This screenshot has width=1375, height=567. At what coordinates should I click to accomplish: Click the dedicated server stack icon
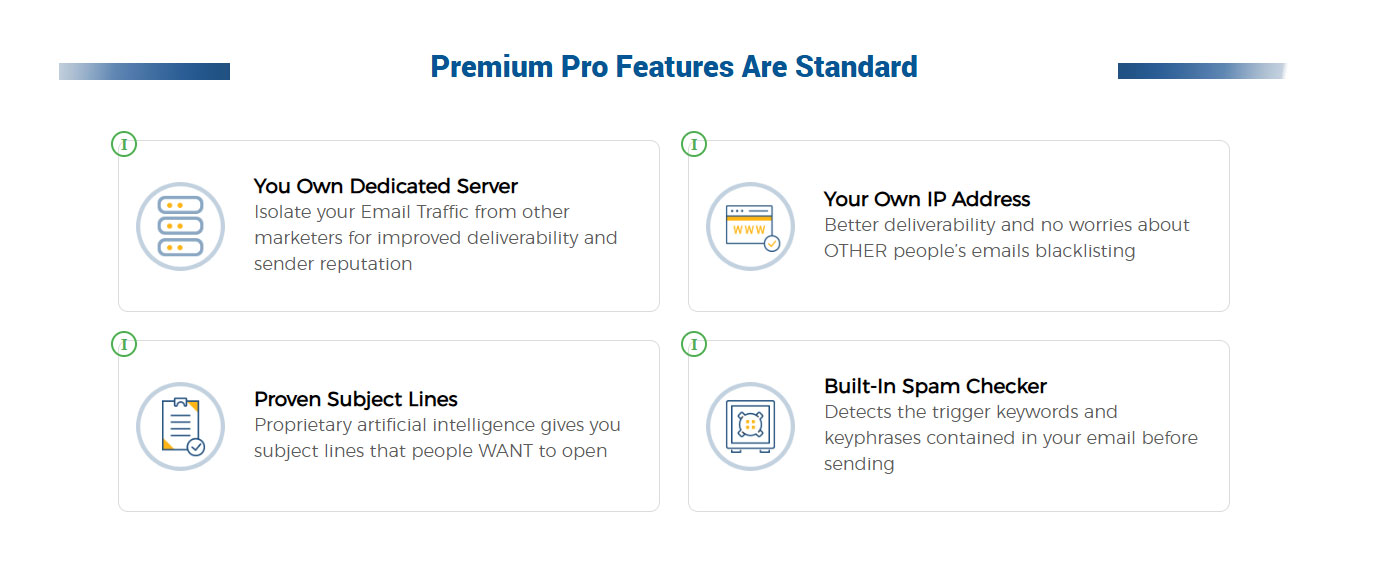point(180,226)
